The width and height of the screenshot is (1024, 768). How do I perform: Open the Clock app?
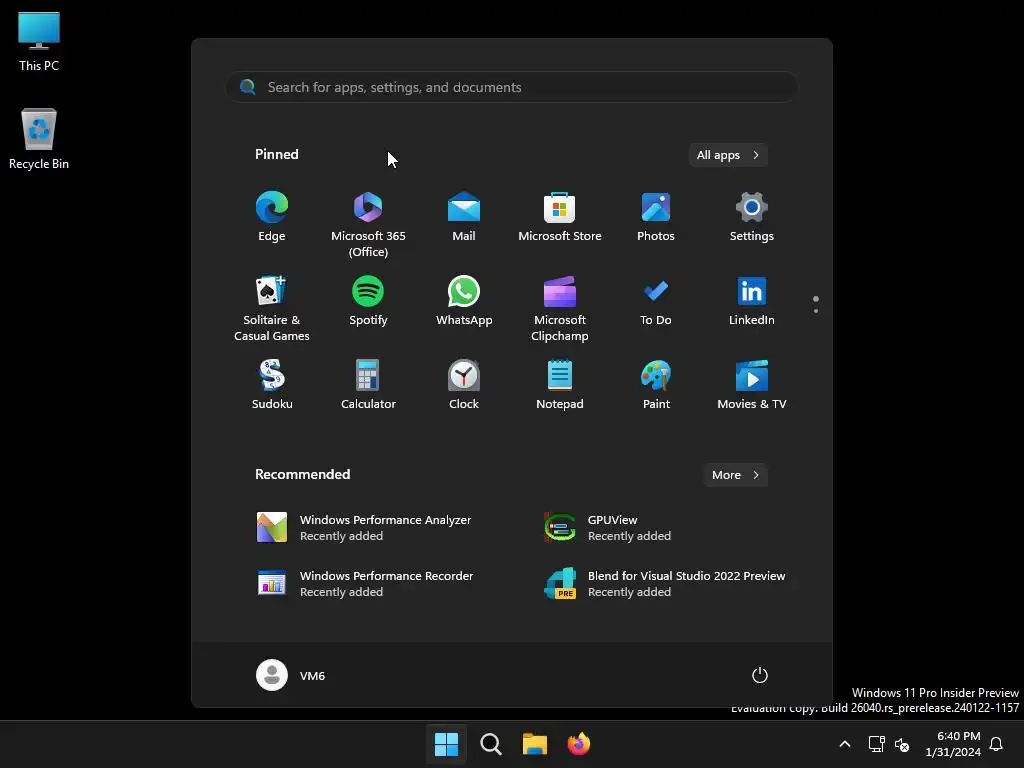coord(464,385)
